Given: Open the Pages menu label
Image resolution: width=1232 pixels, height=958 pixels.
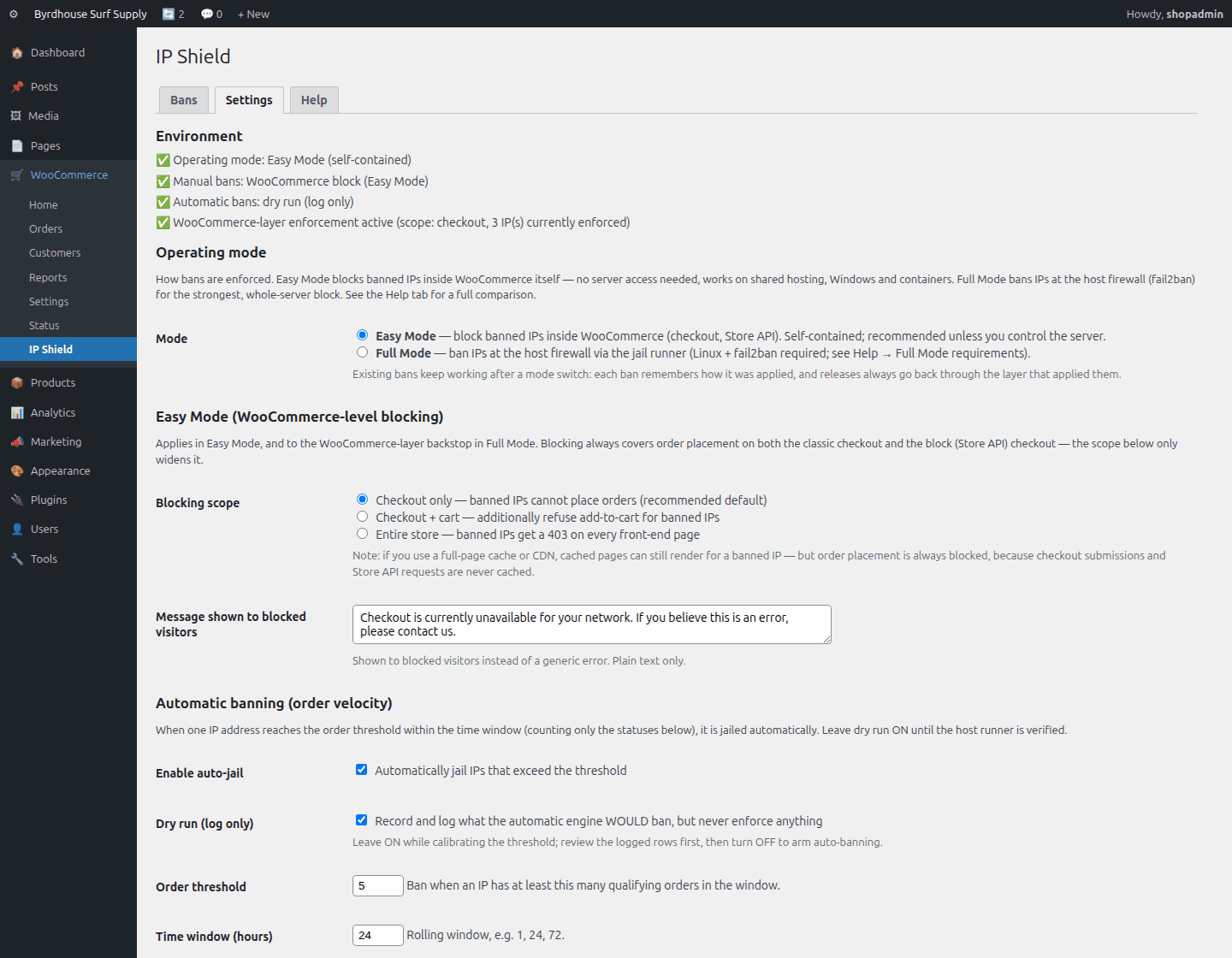Looking at the screenshot, I should [45, 146].
